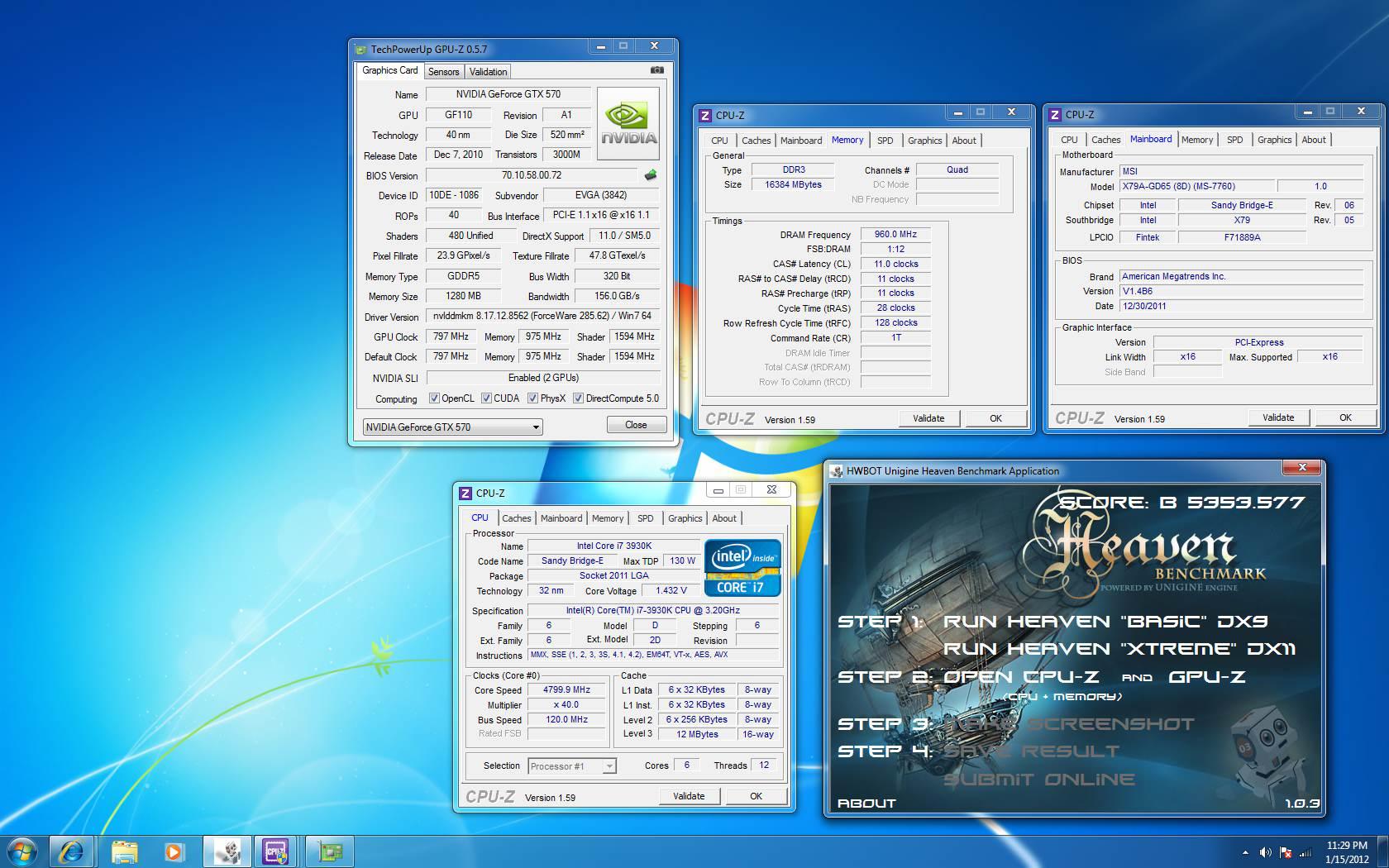Click the GPU-Z screenshot camera icon
This screenshot has width=1389, height=868.
pyautogui.click(x=657, y=70)
